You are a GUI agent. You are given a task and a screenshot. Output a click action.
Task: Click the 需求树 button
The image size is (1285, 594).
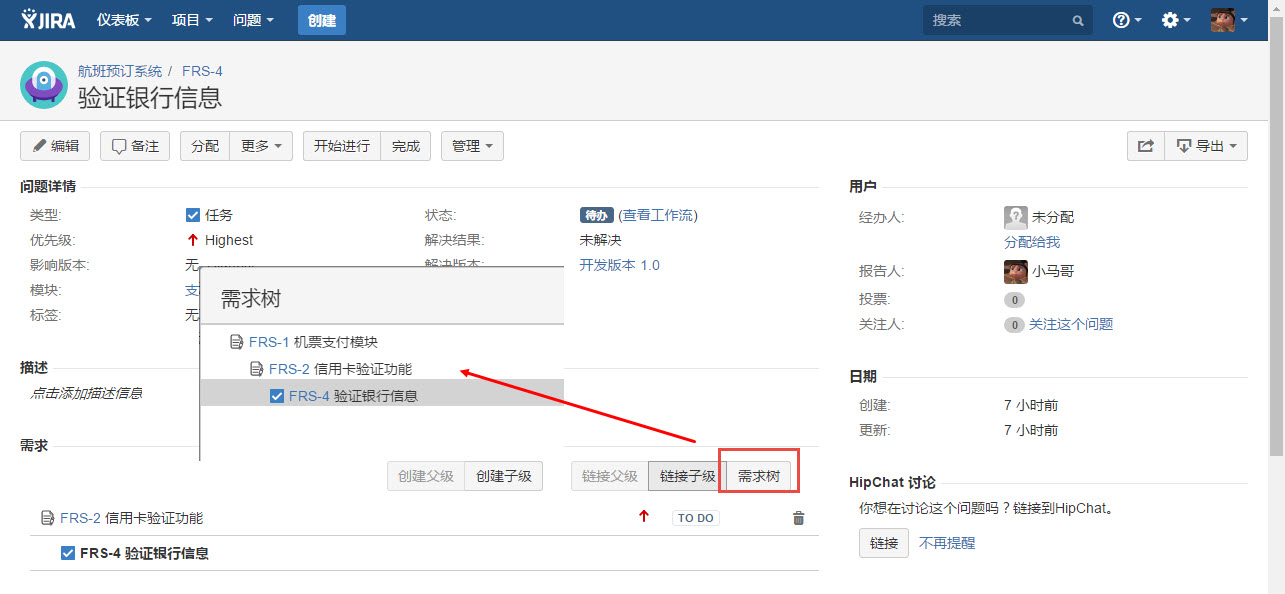click(759, 476)
